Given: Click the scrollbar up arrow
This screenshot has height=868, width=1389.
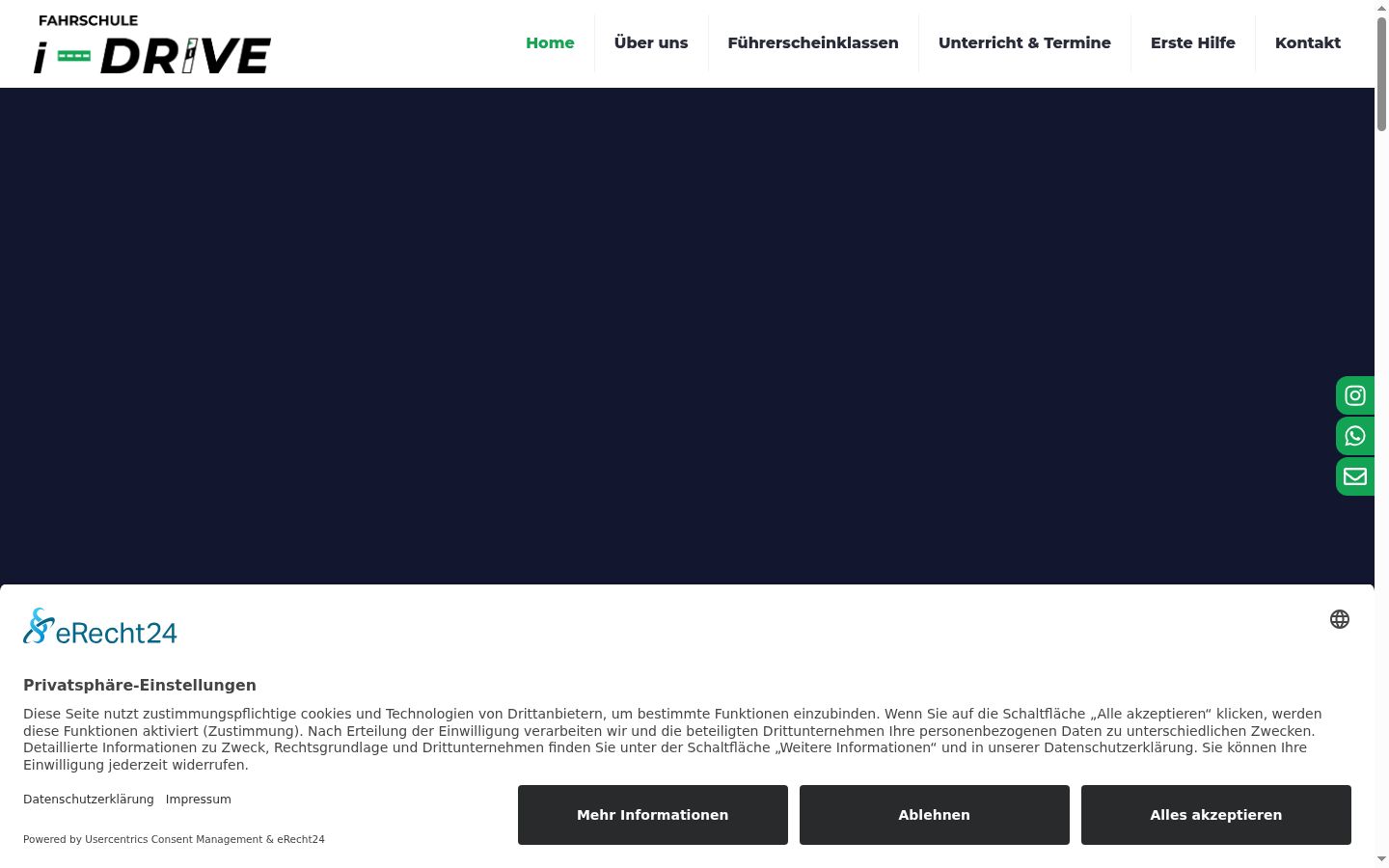Looking at the screenshot, I should pos(1381,8).
